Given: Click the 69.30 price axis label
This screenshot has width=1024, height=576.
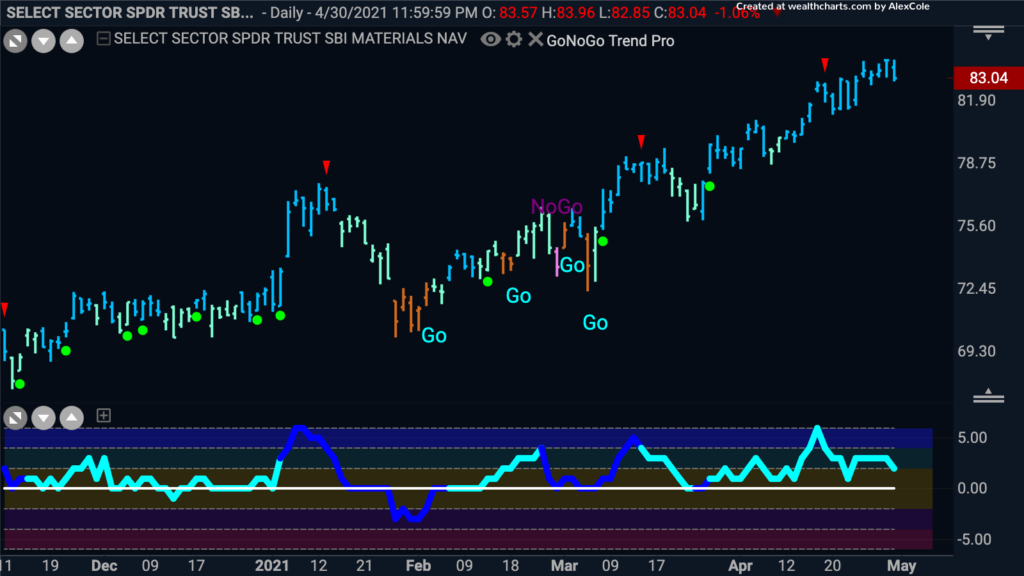Looking at the screenshot, I should (976, 351).
